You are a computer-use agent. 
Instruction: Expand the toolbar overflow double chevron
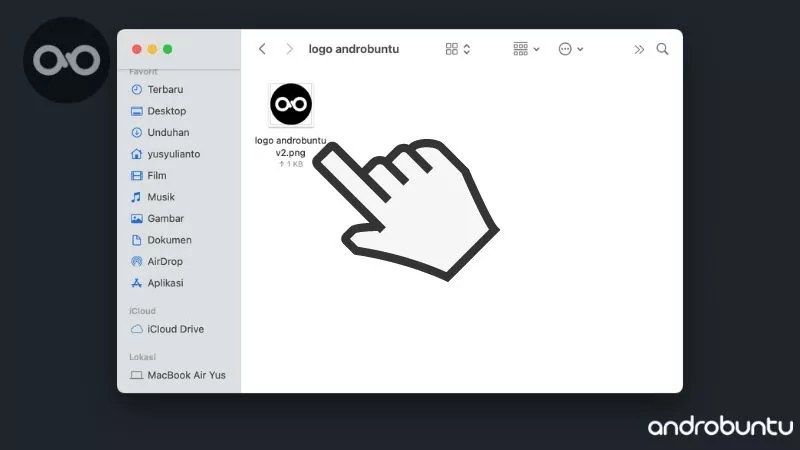[x=639, y=49]
